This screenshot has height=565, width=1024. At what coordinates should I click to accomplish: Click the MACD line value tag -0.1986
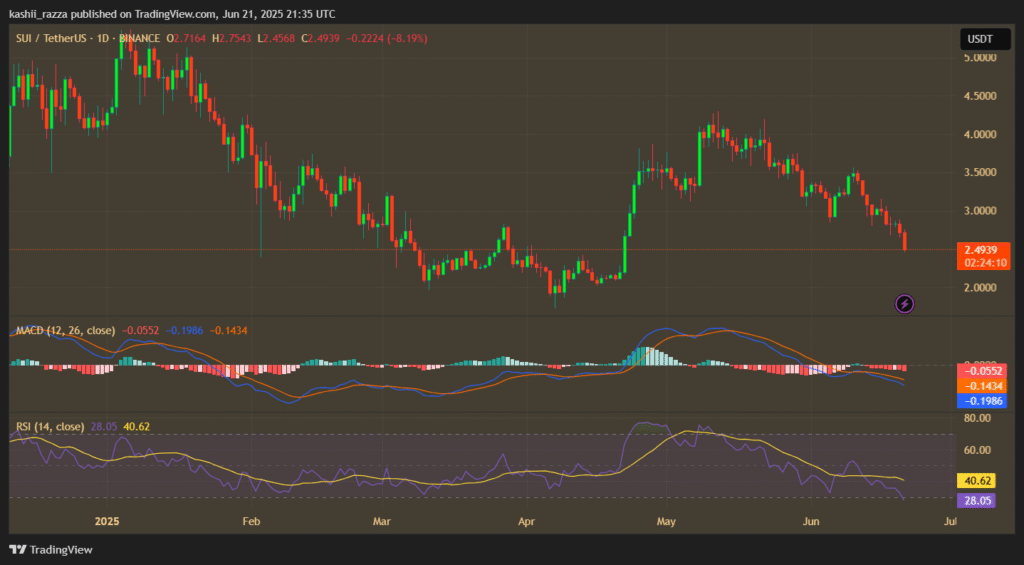[x=982, y=401]
